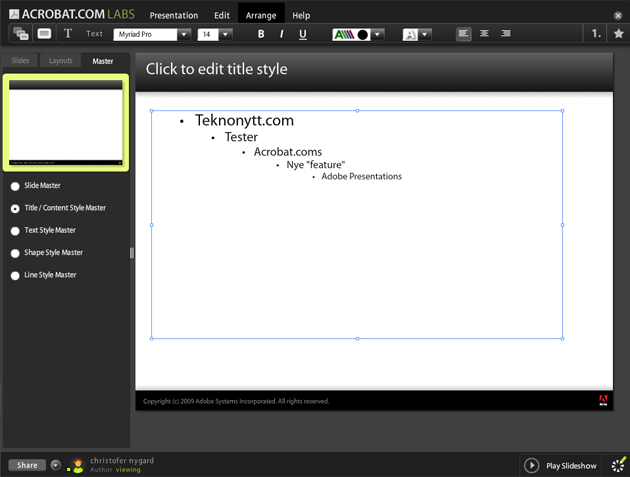Center-align the text
The height and width of the screenshot is (477, 630).
pos(484,34)
